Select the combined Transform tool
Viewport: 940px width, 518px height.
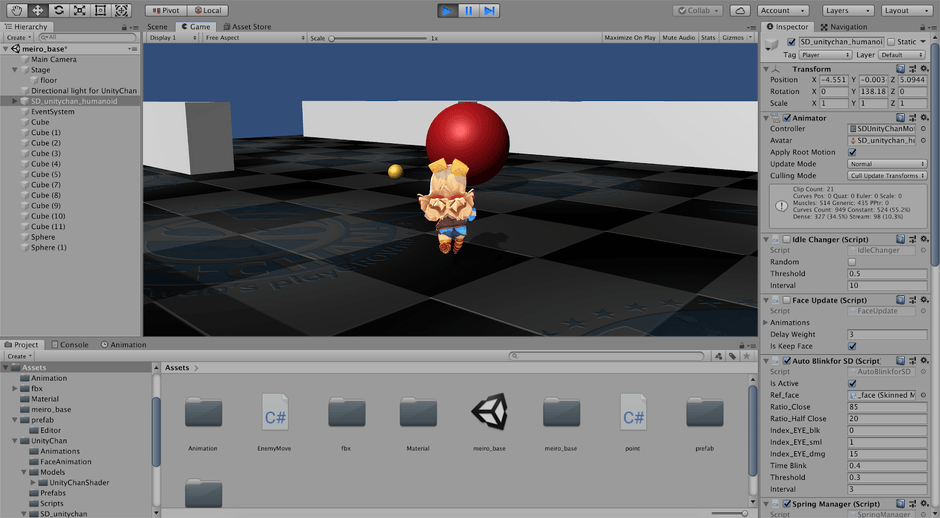tap(121, 10)
